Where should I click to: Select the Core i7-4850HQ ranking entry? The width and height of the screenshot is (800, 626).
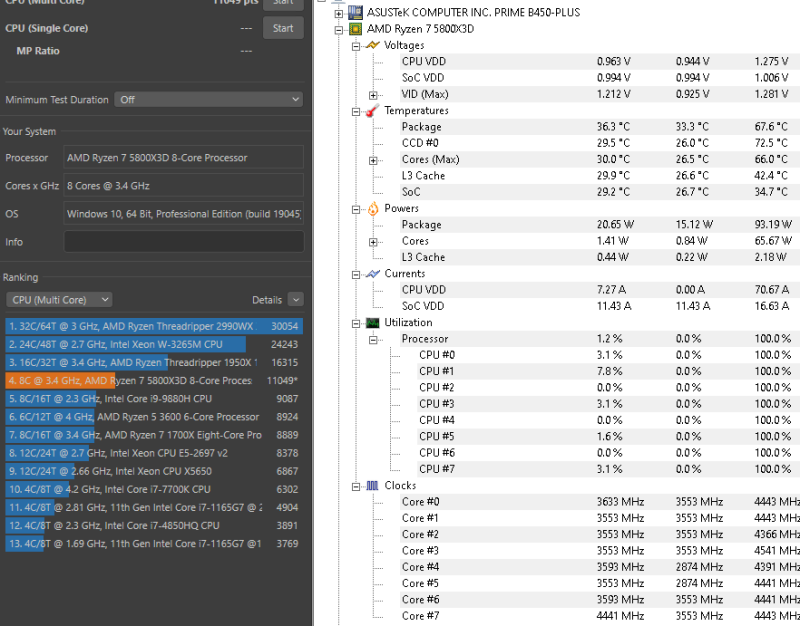[154, 525]
